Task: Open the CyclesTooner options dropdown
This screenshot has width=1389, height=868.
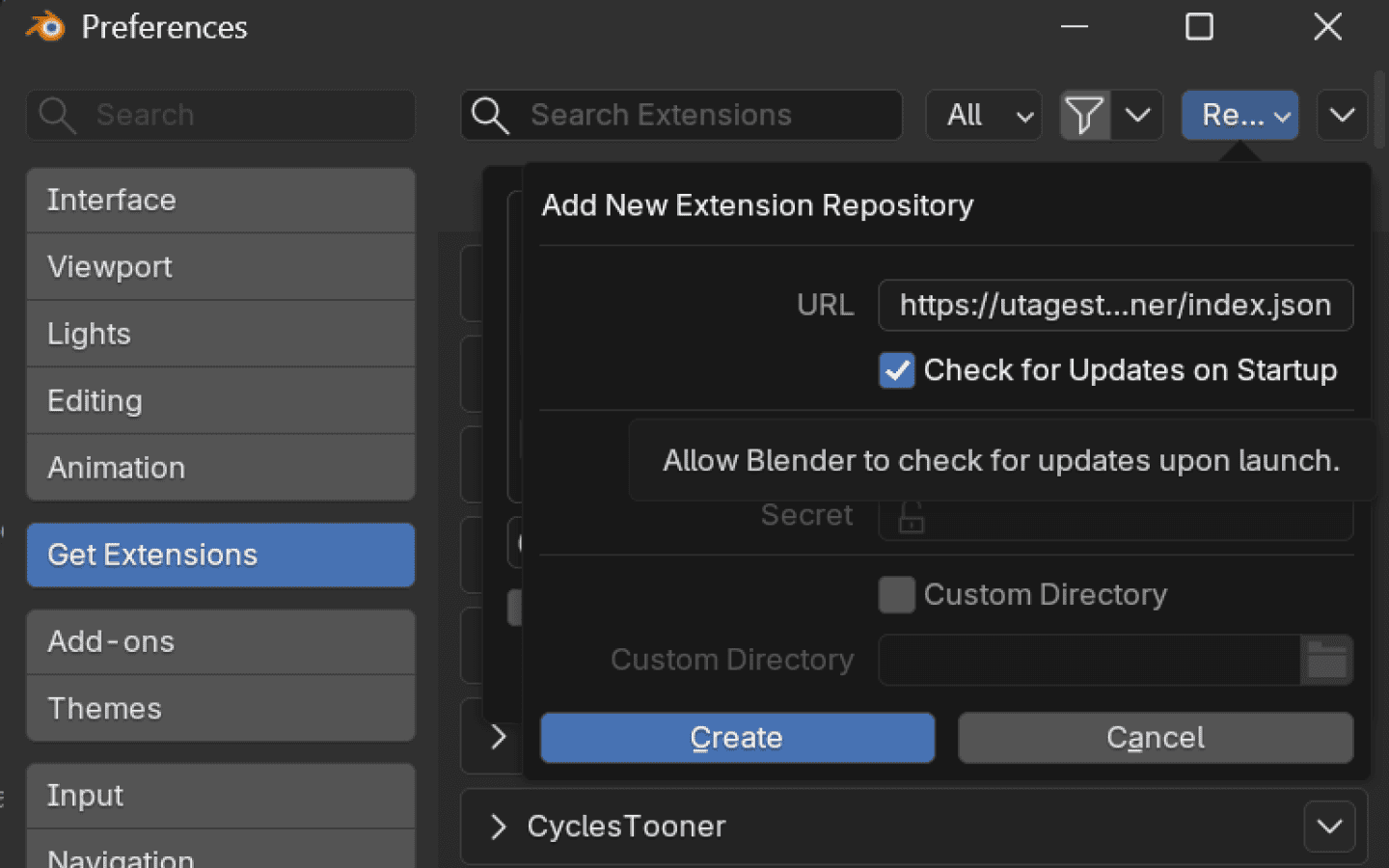Action: (1330, 827)
